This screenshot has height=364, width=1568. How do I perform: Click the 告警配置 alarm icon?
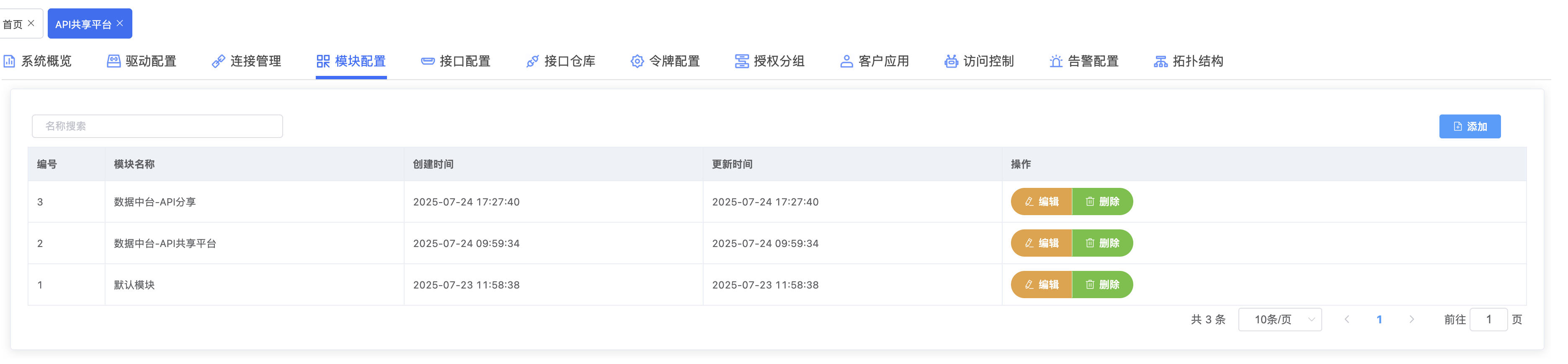(x=1055, y=61)
